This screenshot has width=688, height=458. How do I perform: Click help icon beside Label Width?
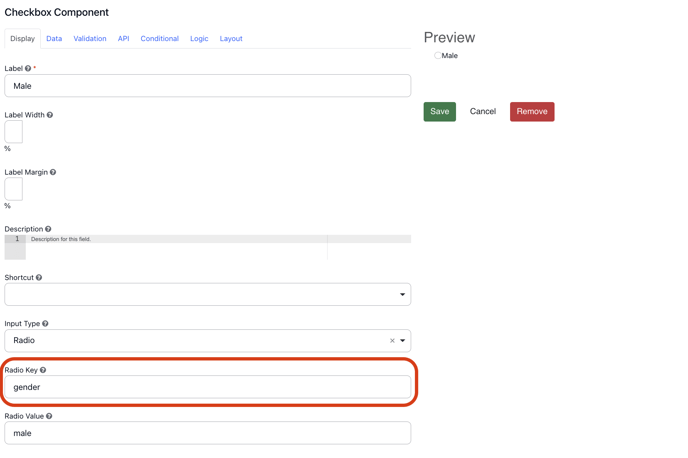click(x=50, y=115)
